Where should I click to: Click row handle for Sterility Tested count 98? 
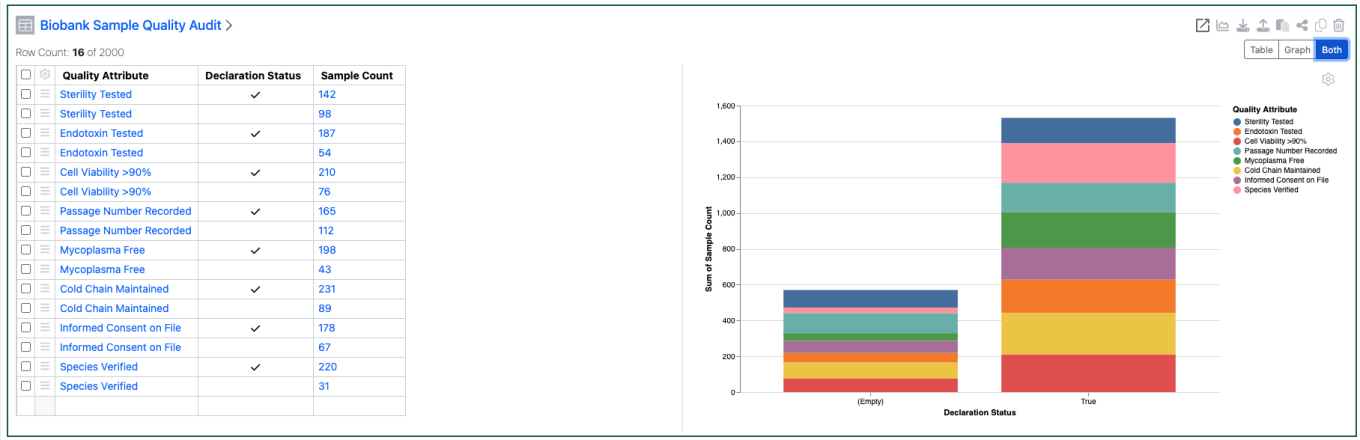[45, 114]
